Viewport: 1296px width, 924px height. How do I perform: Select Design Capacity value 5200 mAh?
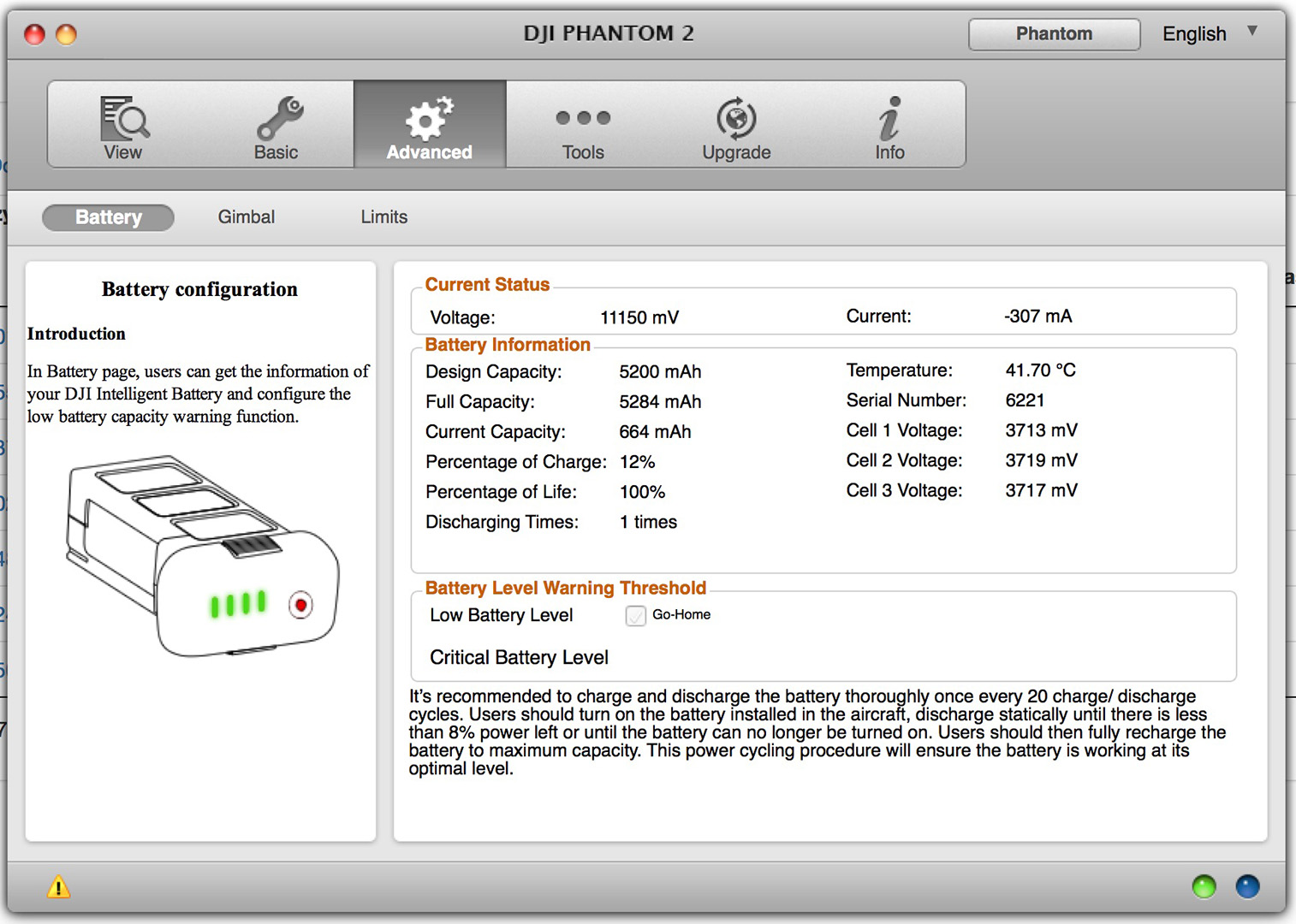660,371
